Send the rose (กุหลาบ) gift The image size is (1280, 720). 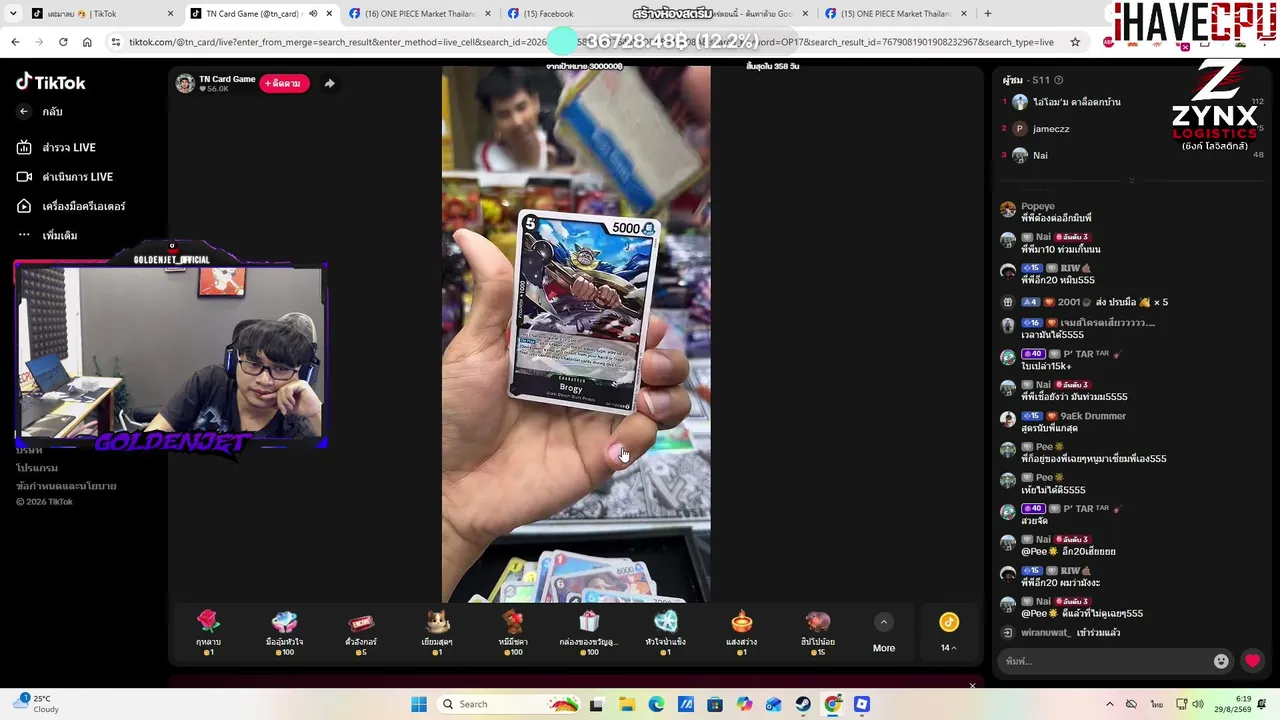coord(208,632)
